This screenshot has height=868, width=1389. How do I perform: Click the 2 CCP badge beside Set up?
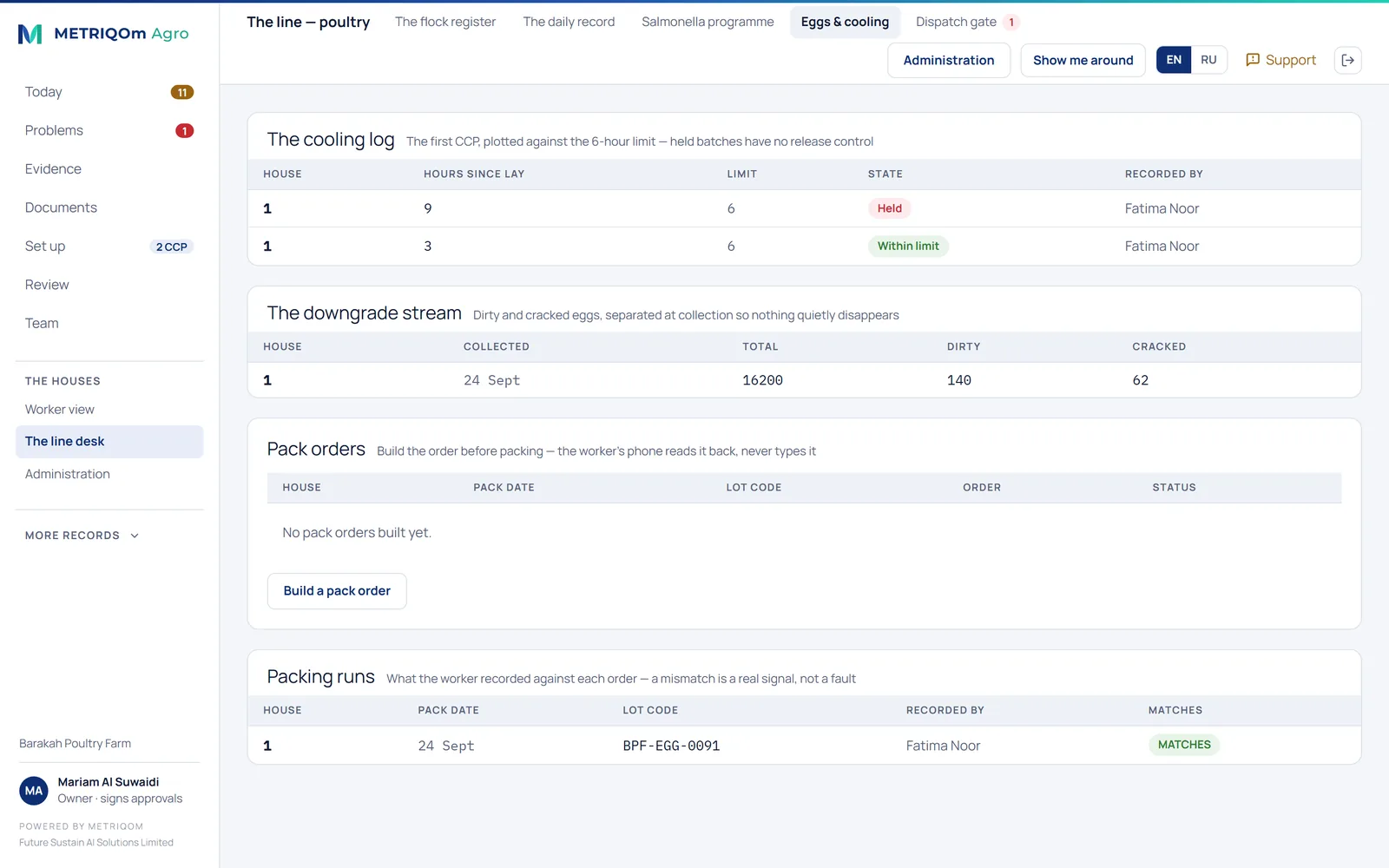172,247
